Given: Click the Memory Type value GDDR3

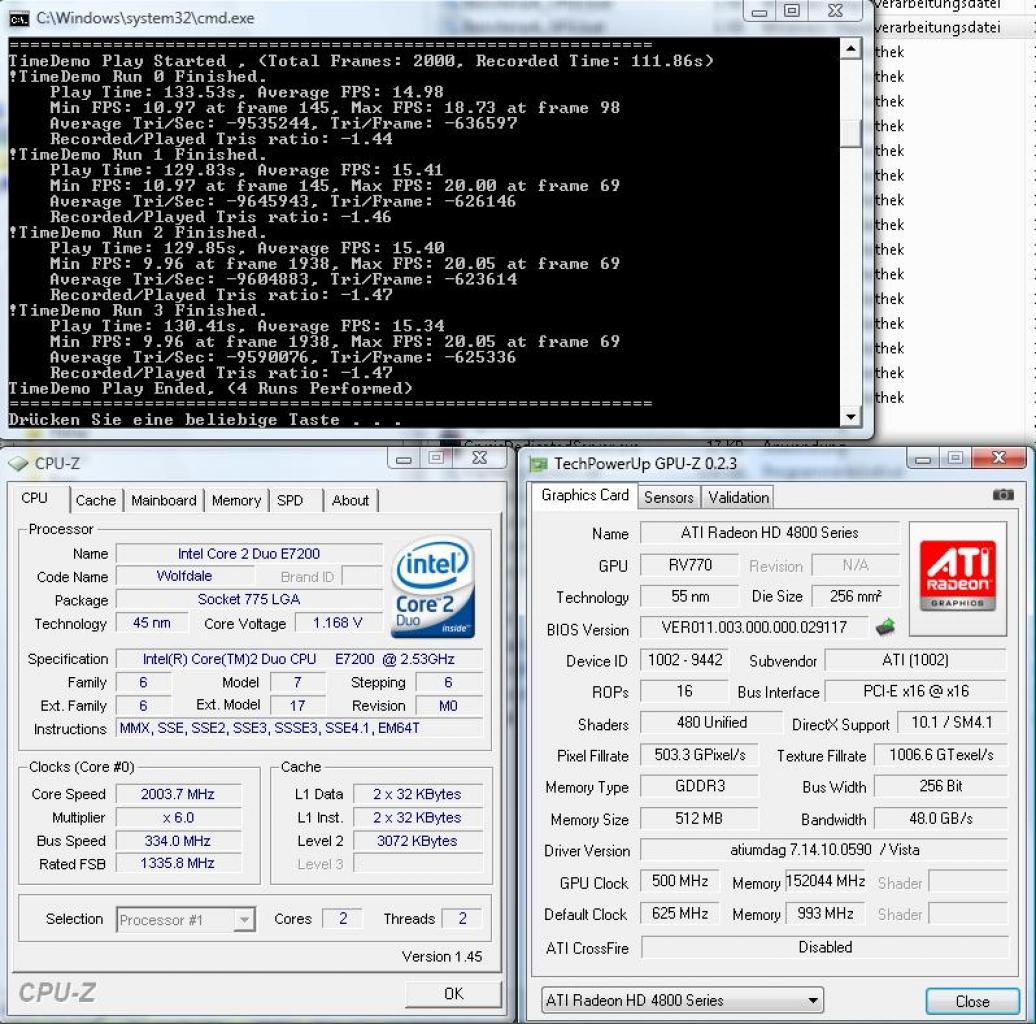Looking at the screenshot, I should [700, 786].
